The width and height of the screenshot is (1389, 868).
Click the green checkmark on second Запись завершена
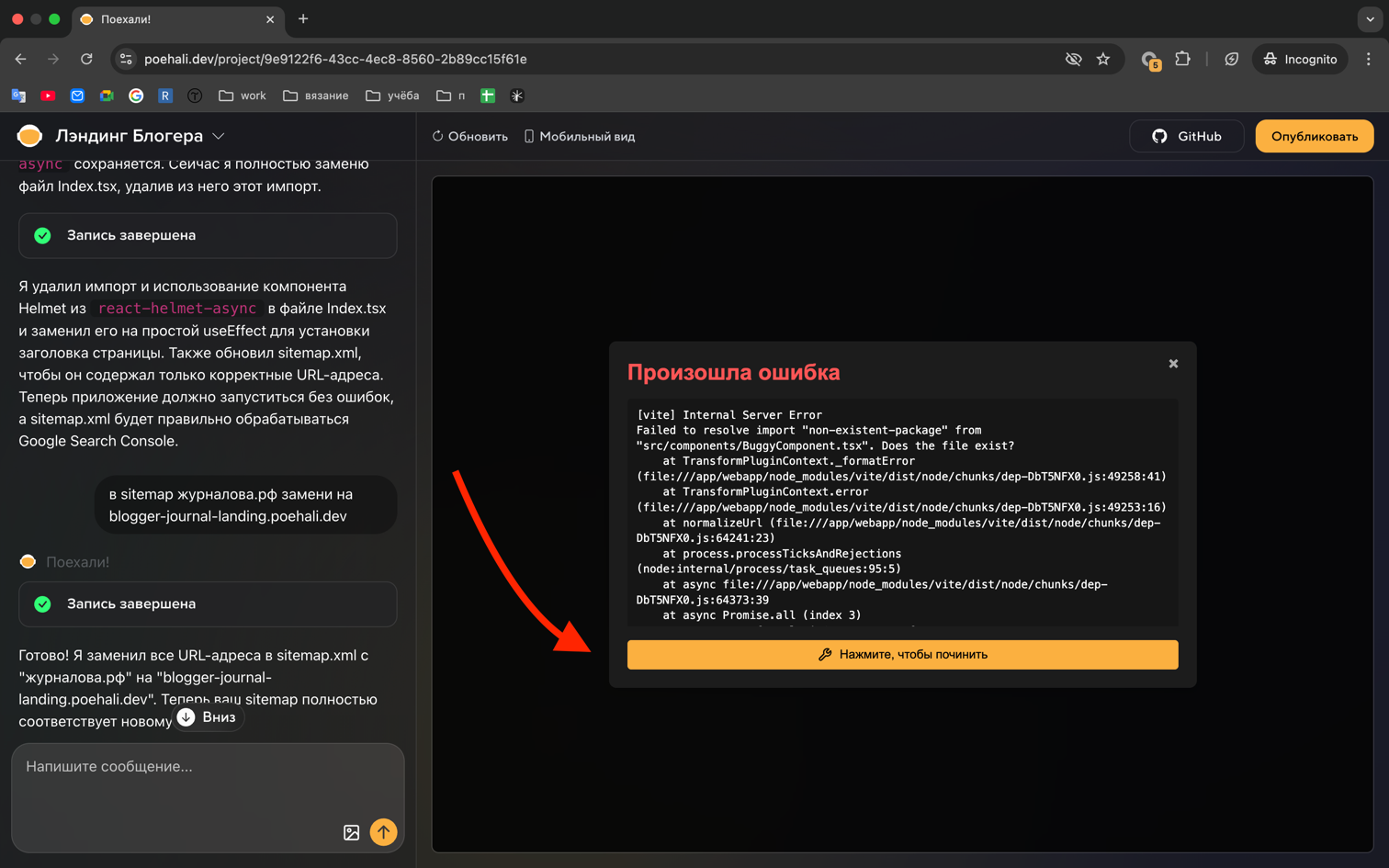click(x=42, y=603)
